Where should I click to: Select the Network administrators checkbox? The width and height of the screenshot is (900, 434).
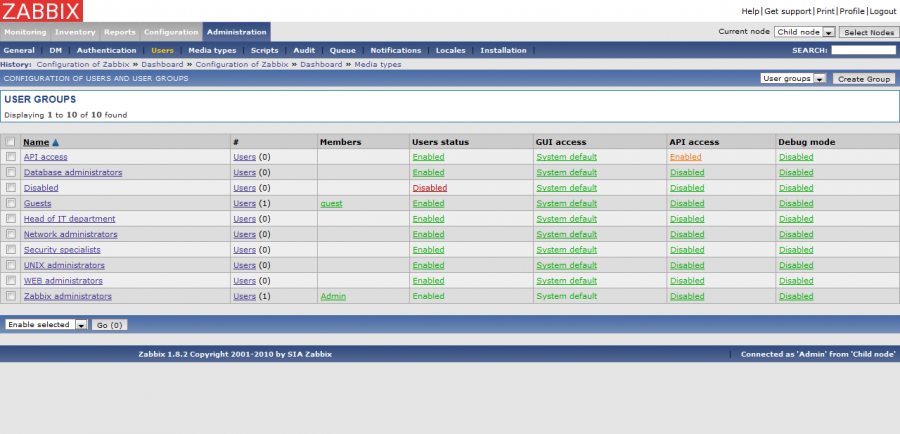[x=10, y=234]
